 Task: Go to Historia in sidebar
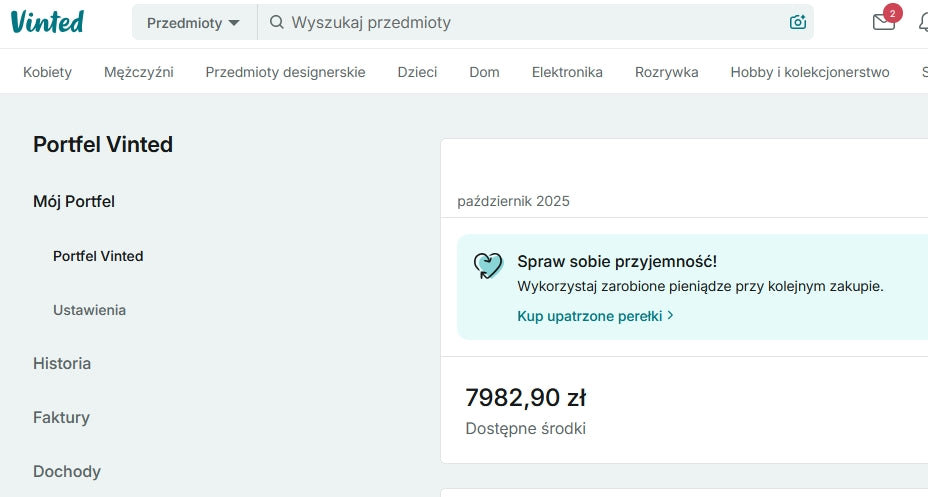point(62,363)
